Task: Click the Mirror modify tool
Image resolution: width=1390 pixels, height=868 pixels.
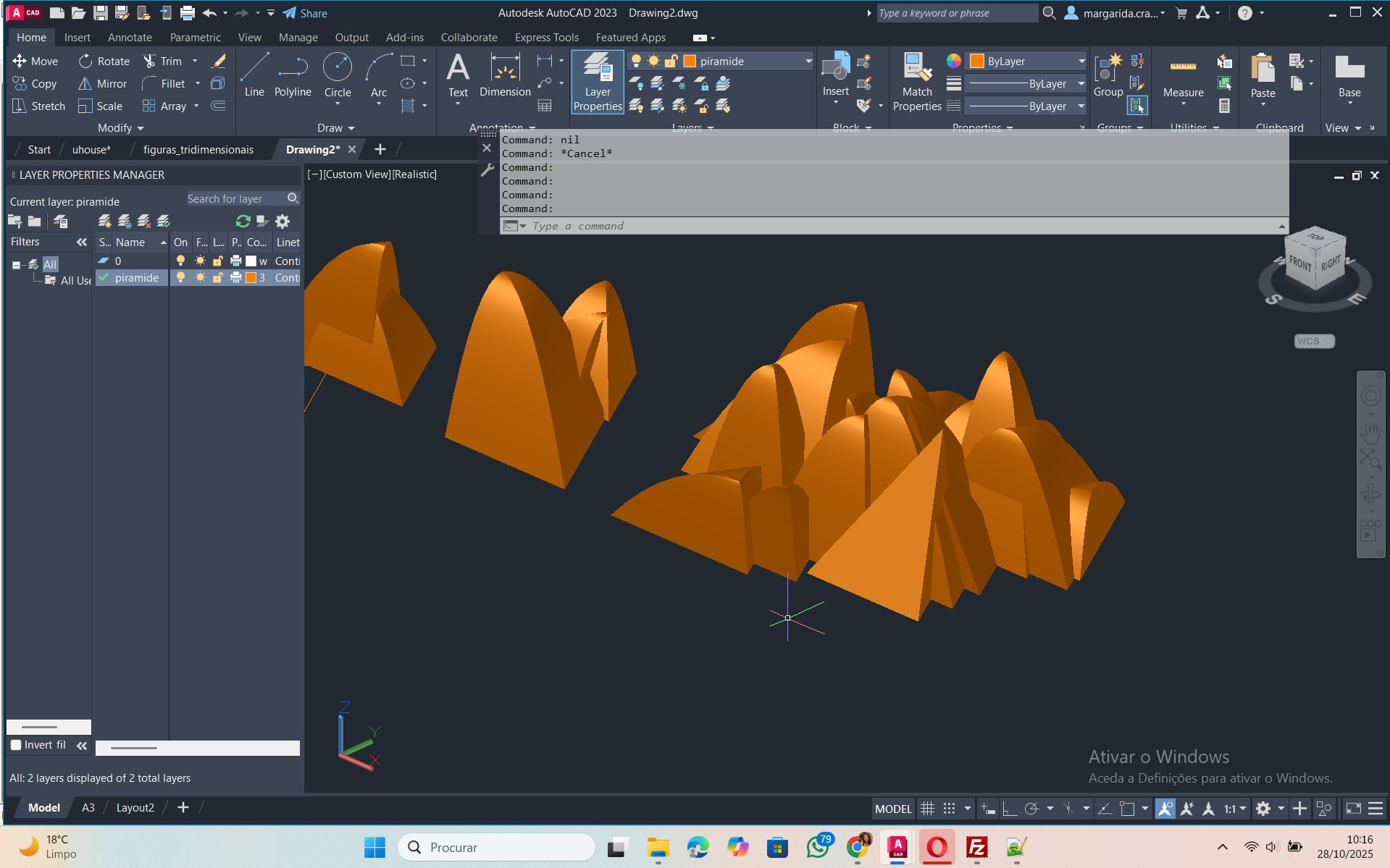Action: (103, 84)
